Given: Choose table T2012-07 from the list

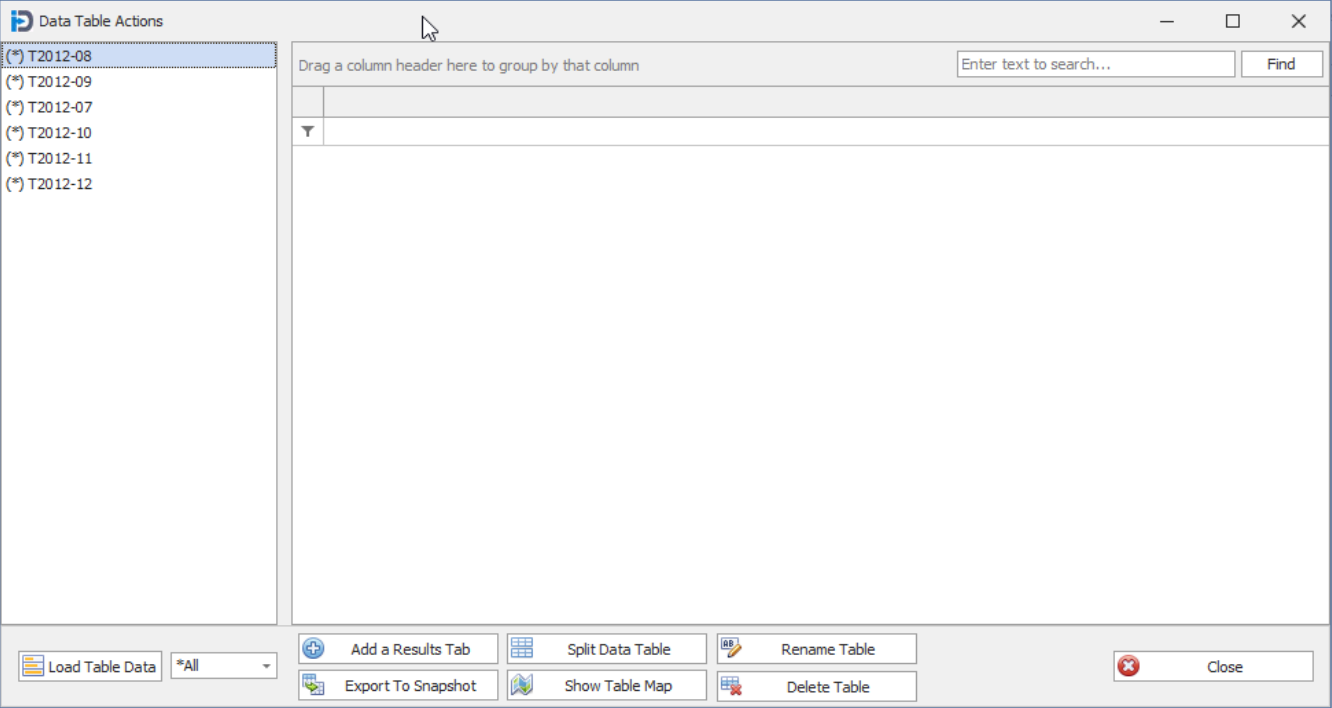Looking at the screenshot, I should tap(60, 107).
